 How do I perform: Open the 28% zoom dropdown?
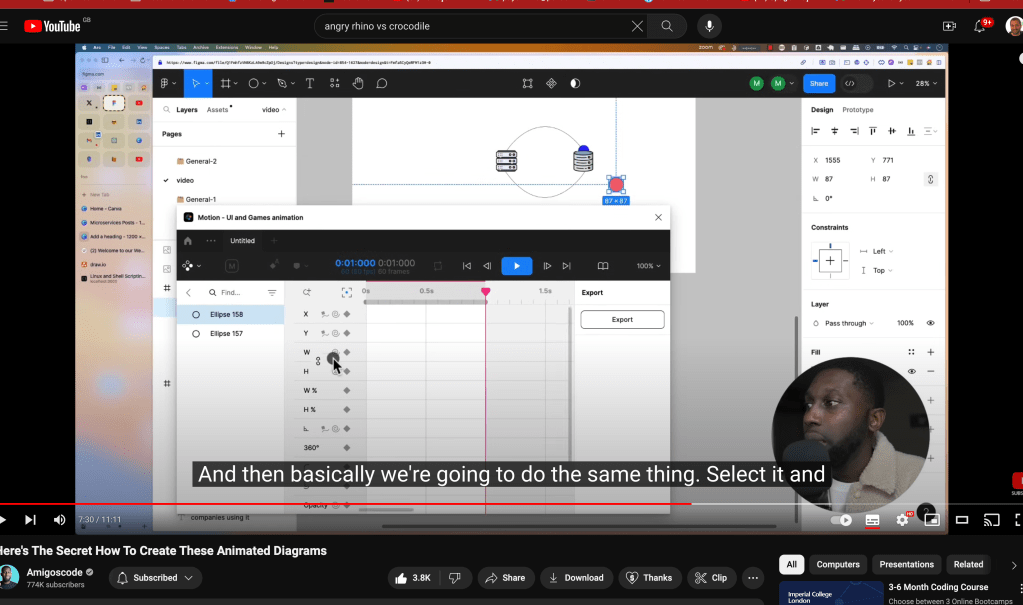926,84
